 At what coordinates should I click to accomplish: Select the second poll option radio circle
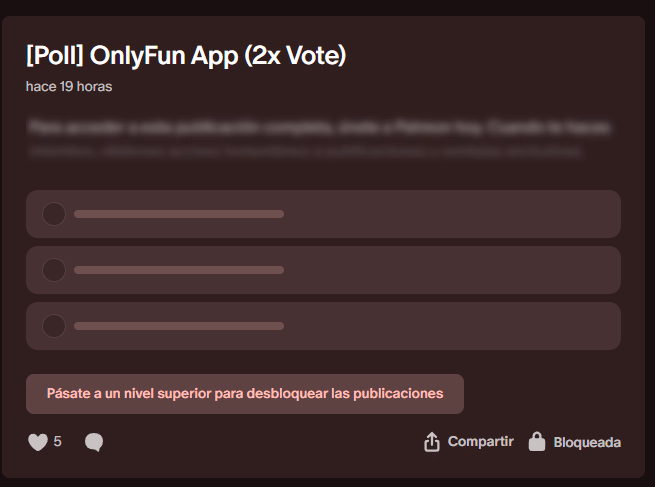[x=54, y=270]
